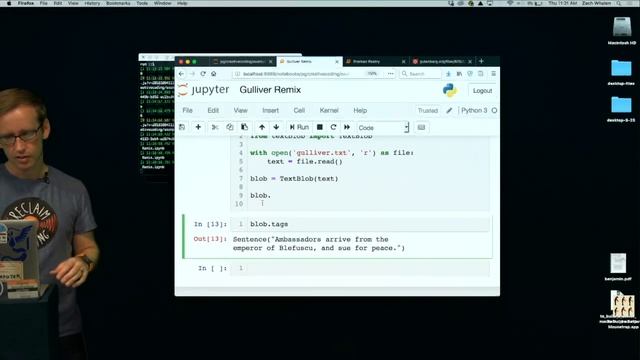Viewport: 640px width, 360px height.
Task: Open the Firefox menu in macOS menu bar
Action: (26, 3)
